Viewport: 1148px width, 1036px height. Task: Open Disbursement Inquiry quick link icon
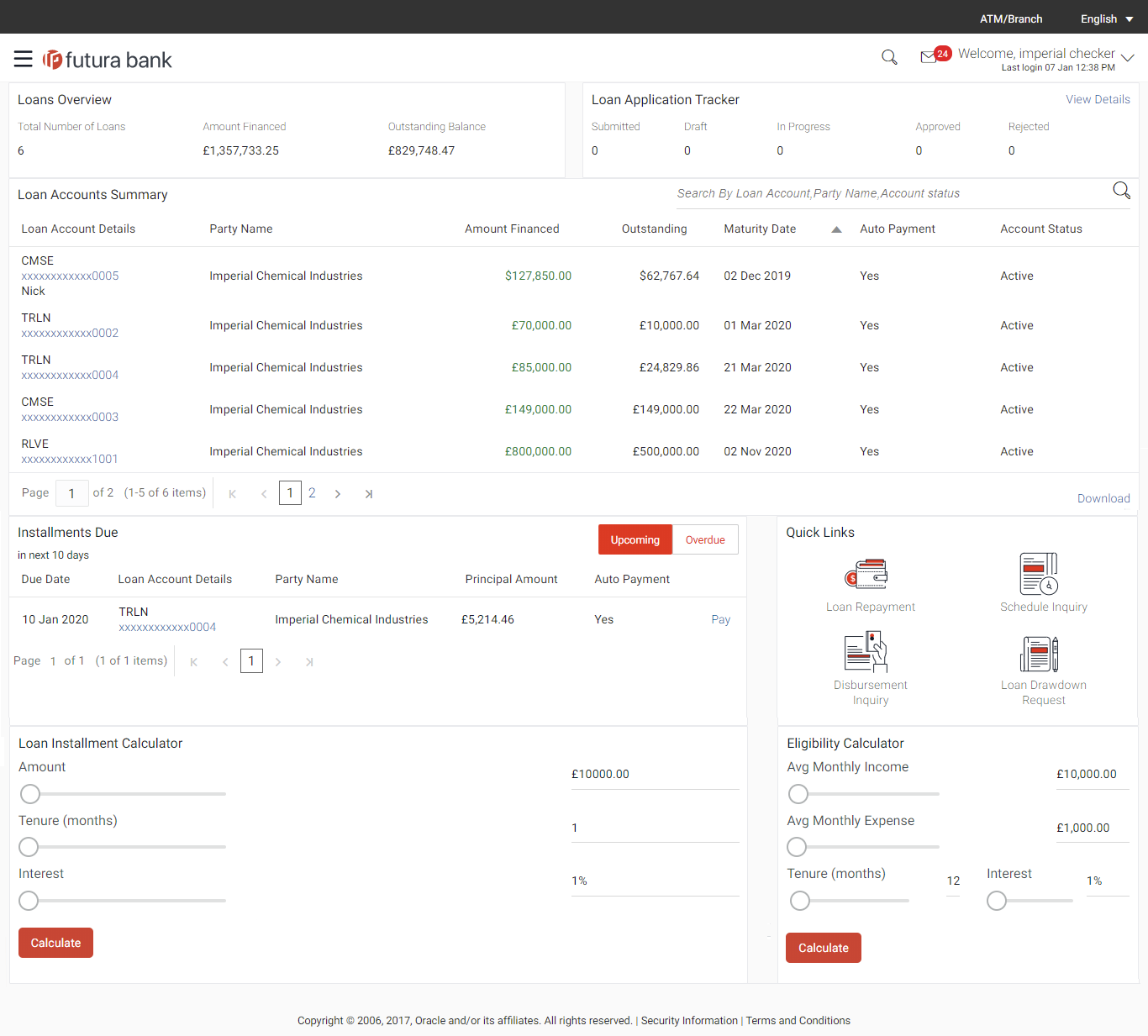tap(866, 652)
